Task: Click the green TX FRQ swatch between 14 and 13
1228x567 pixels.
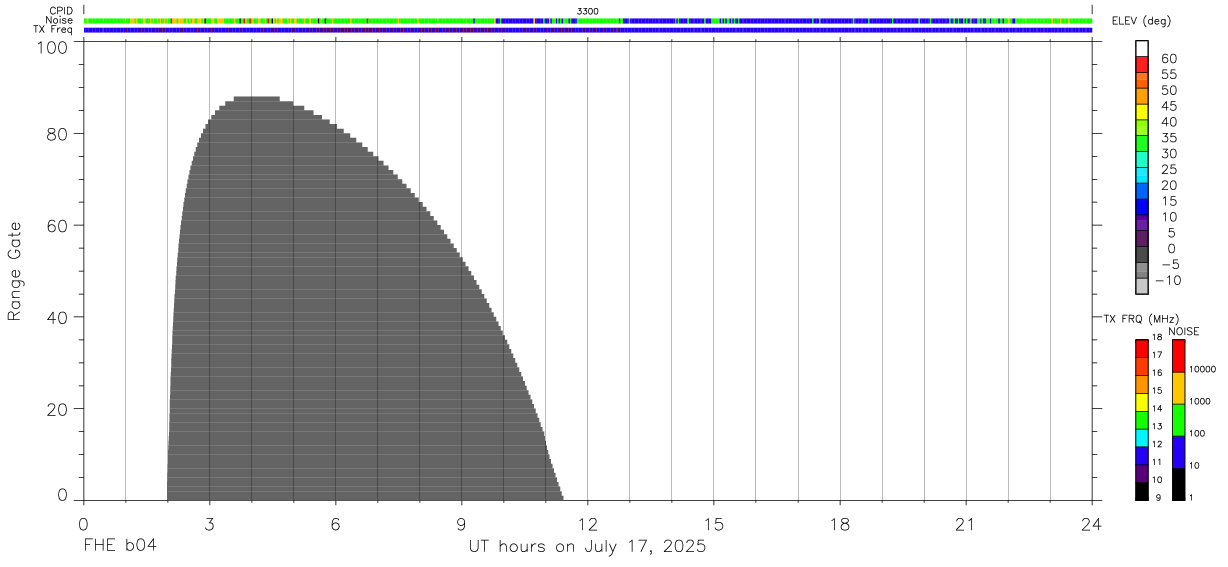Action: coord(1142,420)
